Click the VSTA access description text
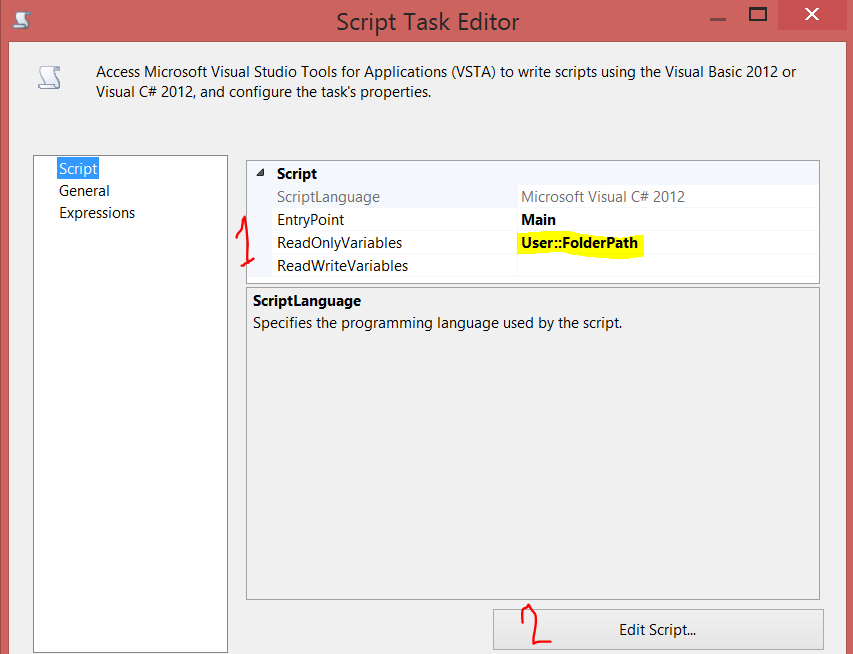 pos(446,82)
